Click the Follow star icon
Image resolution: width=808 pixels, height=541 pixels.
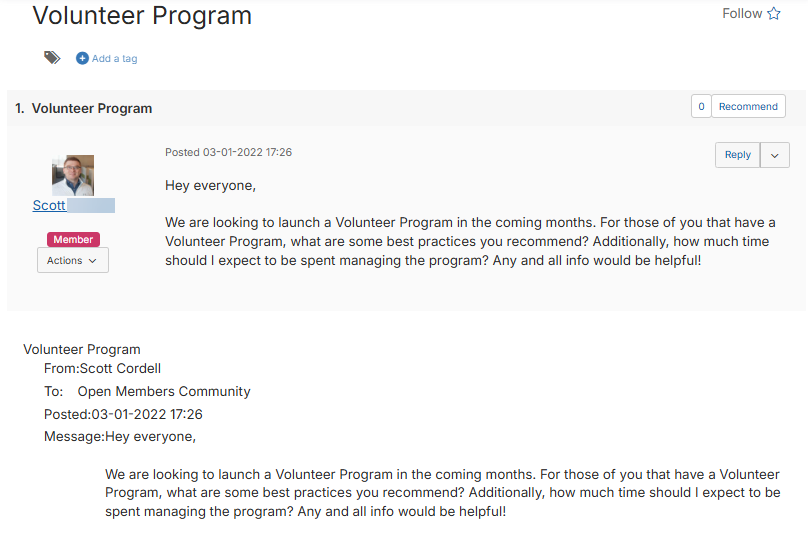(773, 13)
